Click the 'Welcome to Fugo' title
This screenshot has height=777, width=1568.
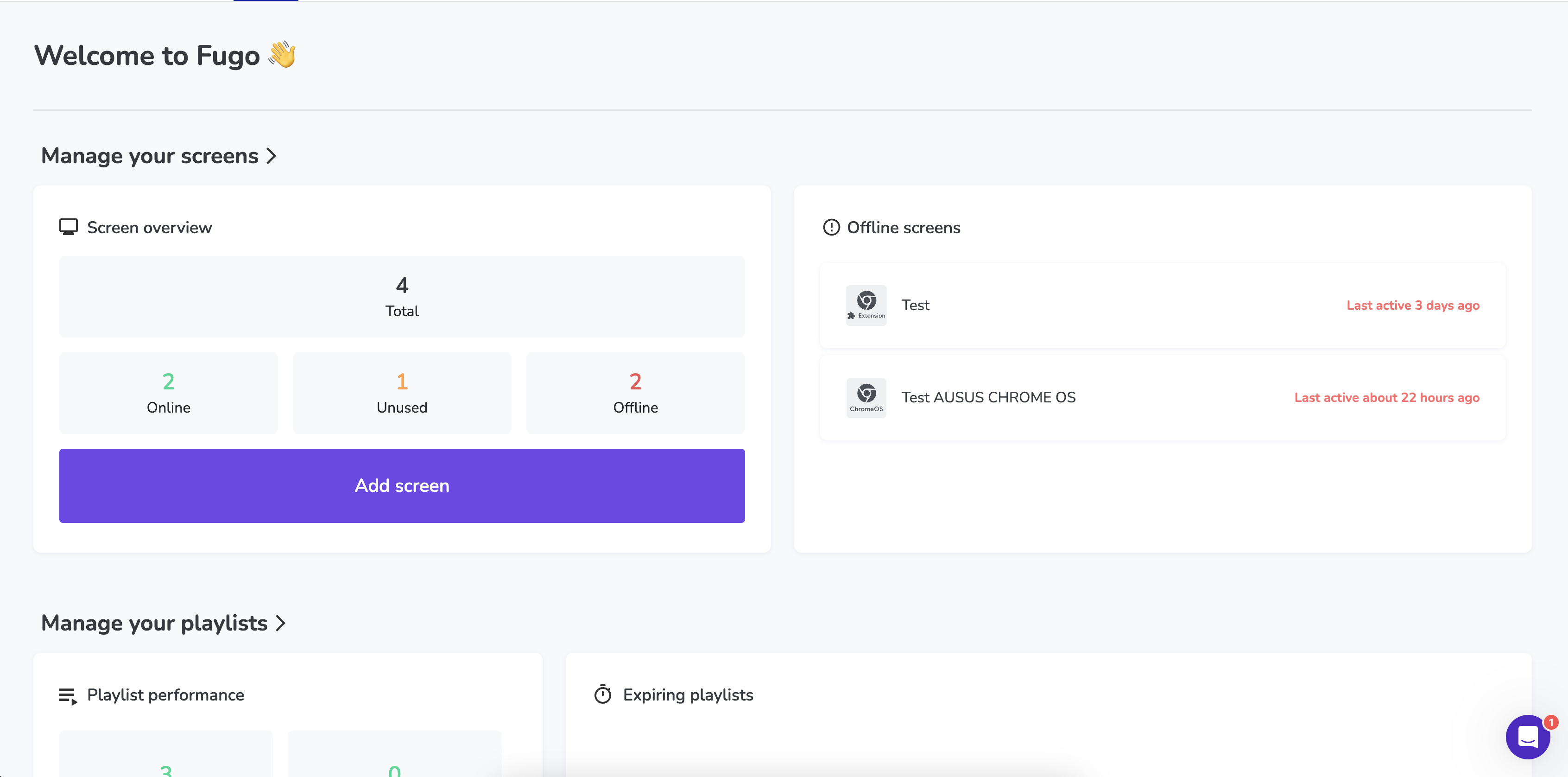pyautogui.click(x=147, y=56)
